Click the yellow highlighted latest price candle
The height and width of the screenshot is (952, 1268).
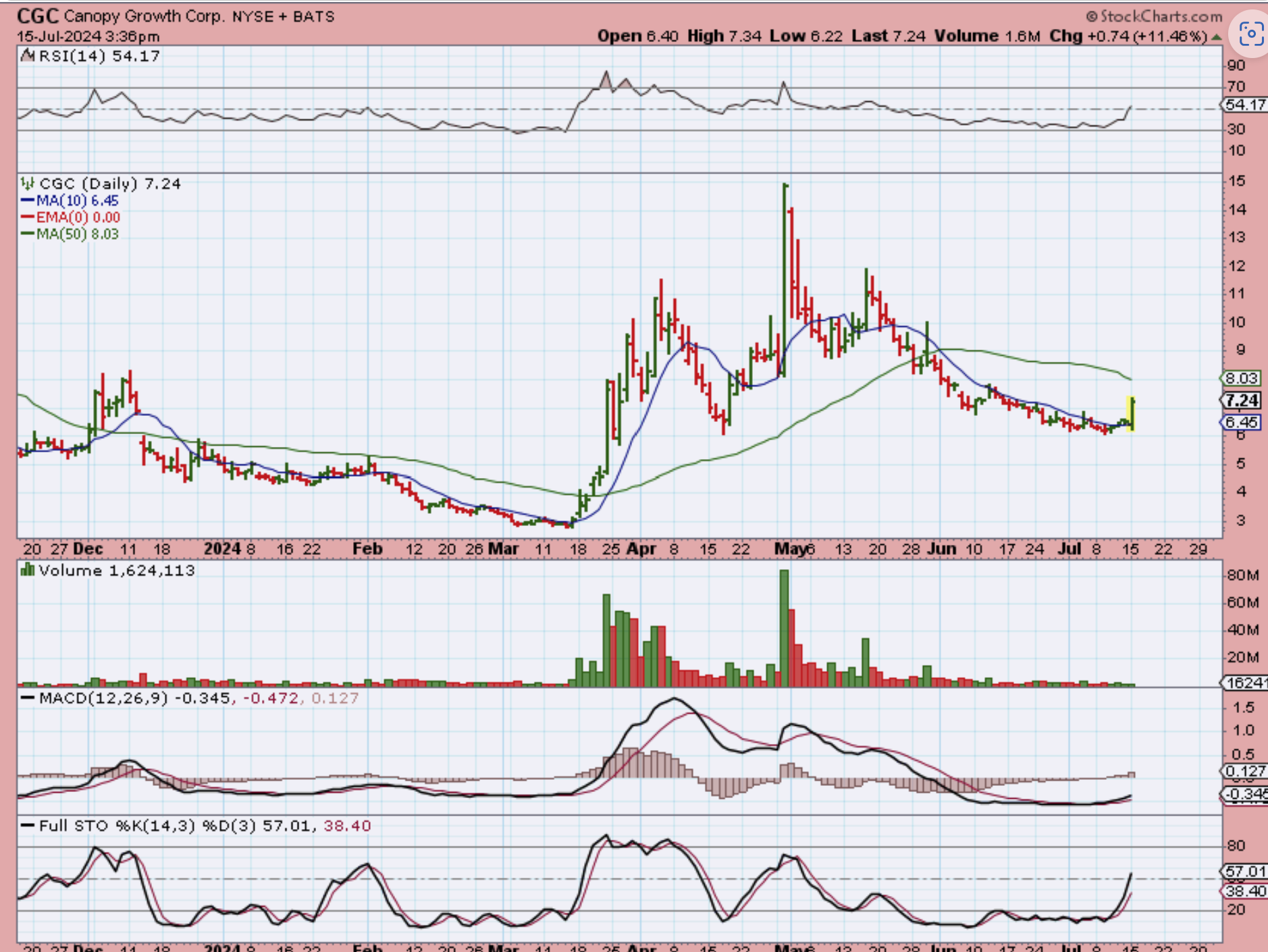click(1132, 413)
